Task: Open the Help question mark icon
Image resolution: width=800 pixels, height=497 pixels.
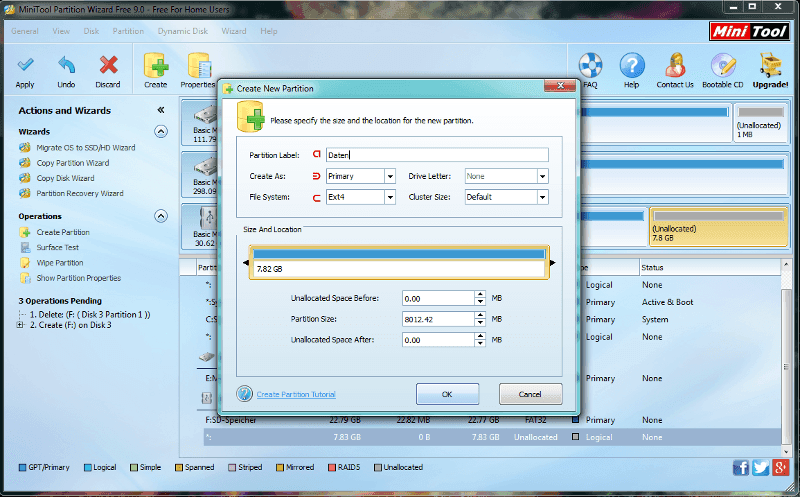Action: click(x=632, y=65)
